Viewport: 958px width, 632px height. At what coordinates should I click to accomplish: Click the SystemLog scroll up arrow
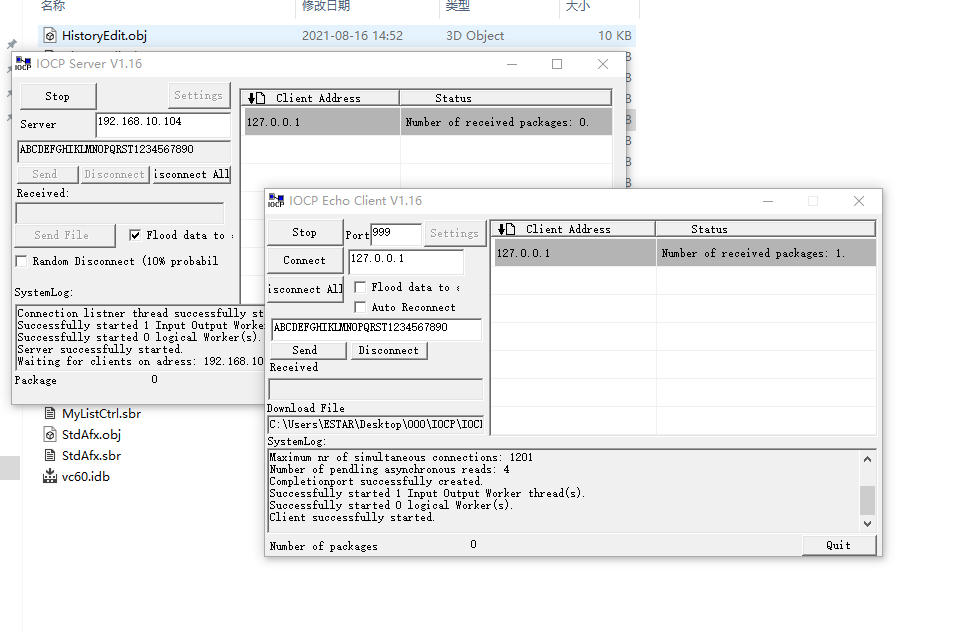pos(867,458)
